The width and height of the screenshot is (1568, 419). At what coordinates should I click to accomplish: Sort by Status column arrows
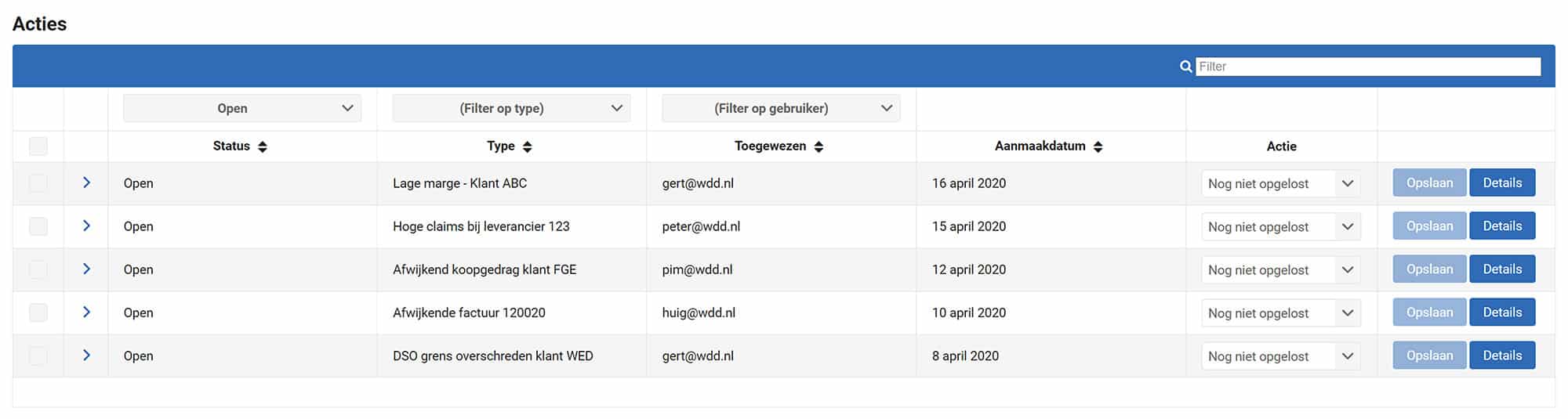263,146
